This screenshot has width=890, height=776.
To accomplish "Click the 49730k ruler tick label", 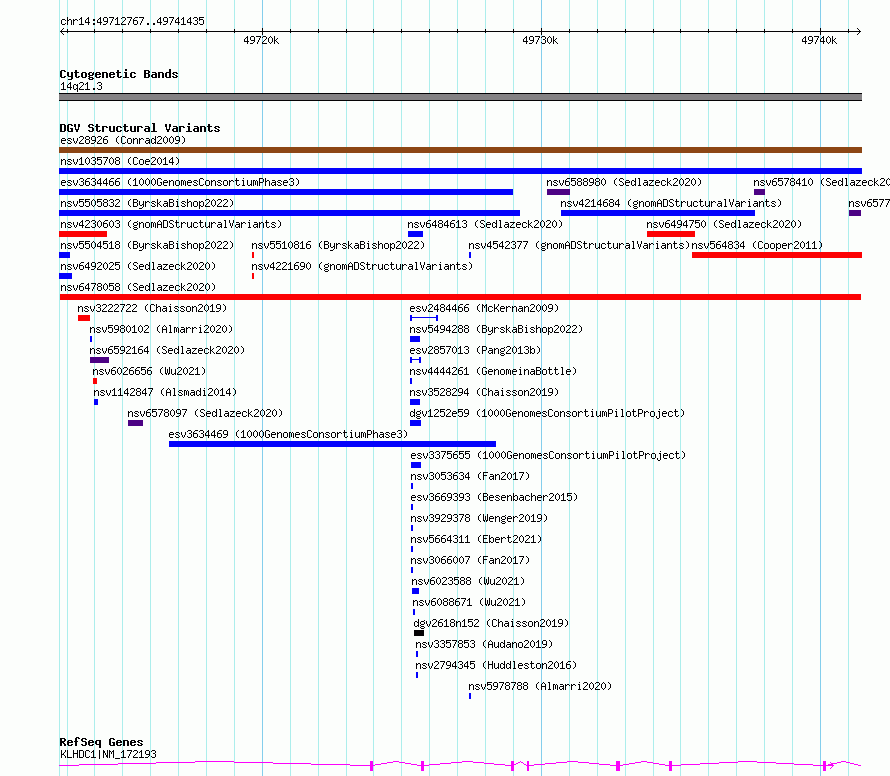I will (540, 40).
